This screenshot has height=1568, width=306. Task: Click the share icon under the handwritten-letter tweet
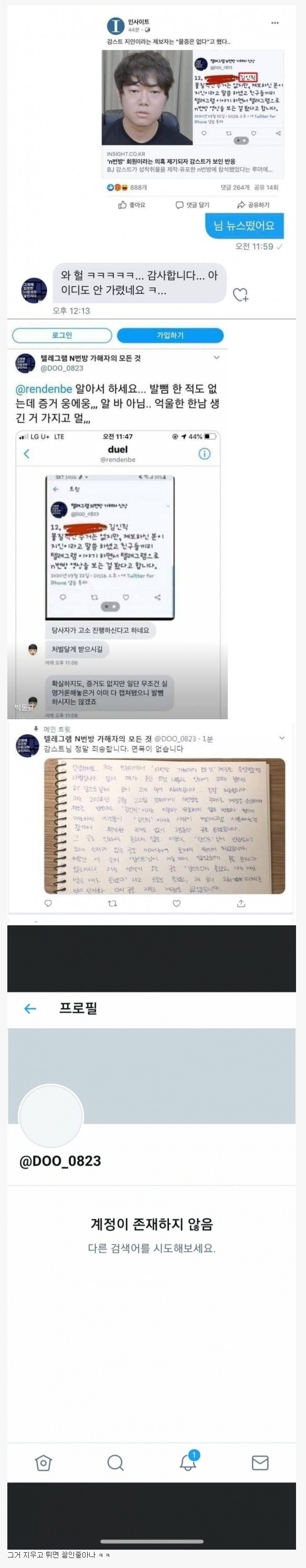pos(241,903)
